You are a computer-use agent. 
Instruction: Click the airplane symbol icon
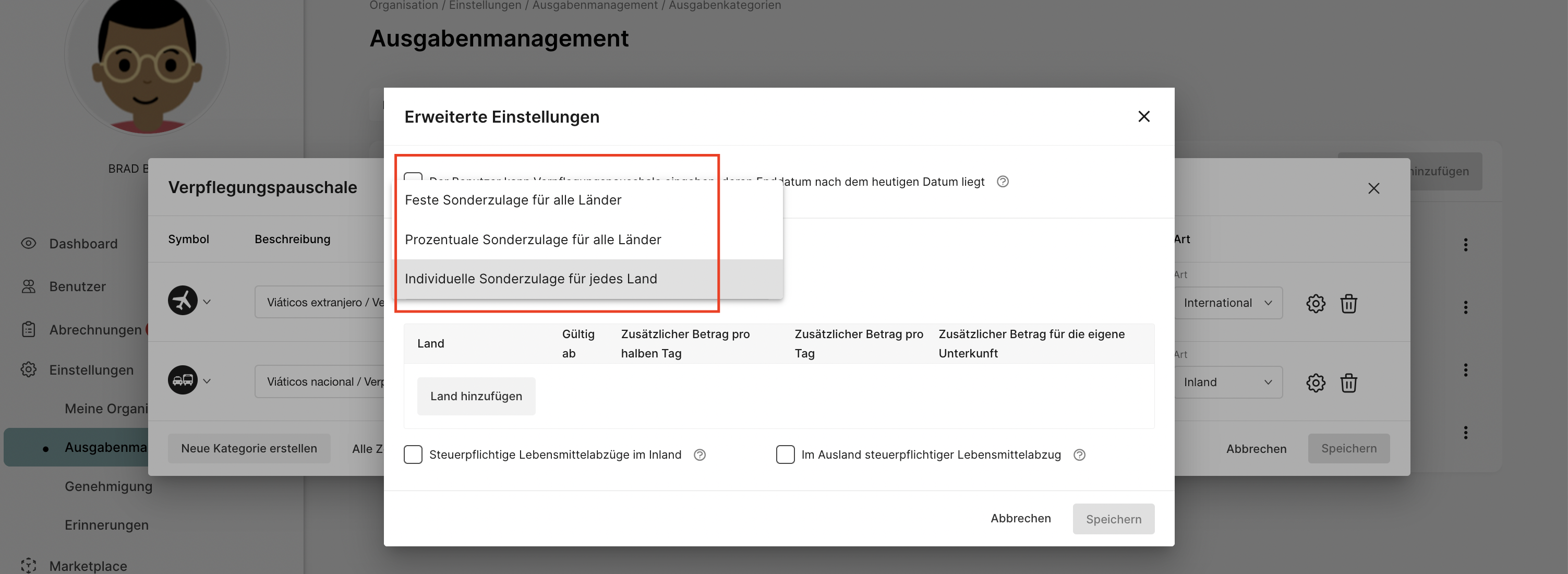tap(183, 301)
